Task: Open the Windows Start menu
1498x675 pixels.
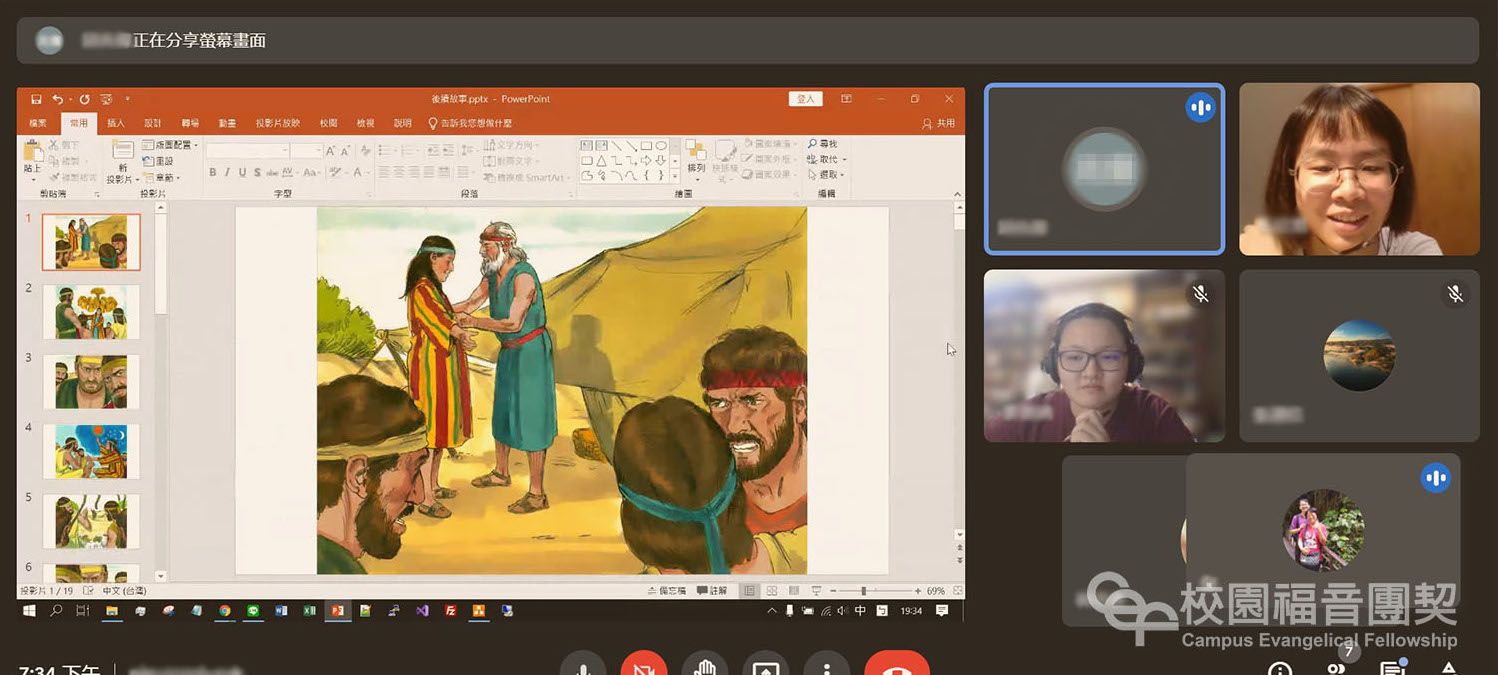Action: coord(29,610)
